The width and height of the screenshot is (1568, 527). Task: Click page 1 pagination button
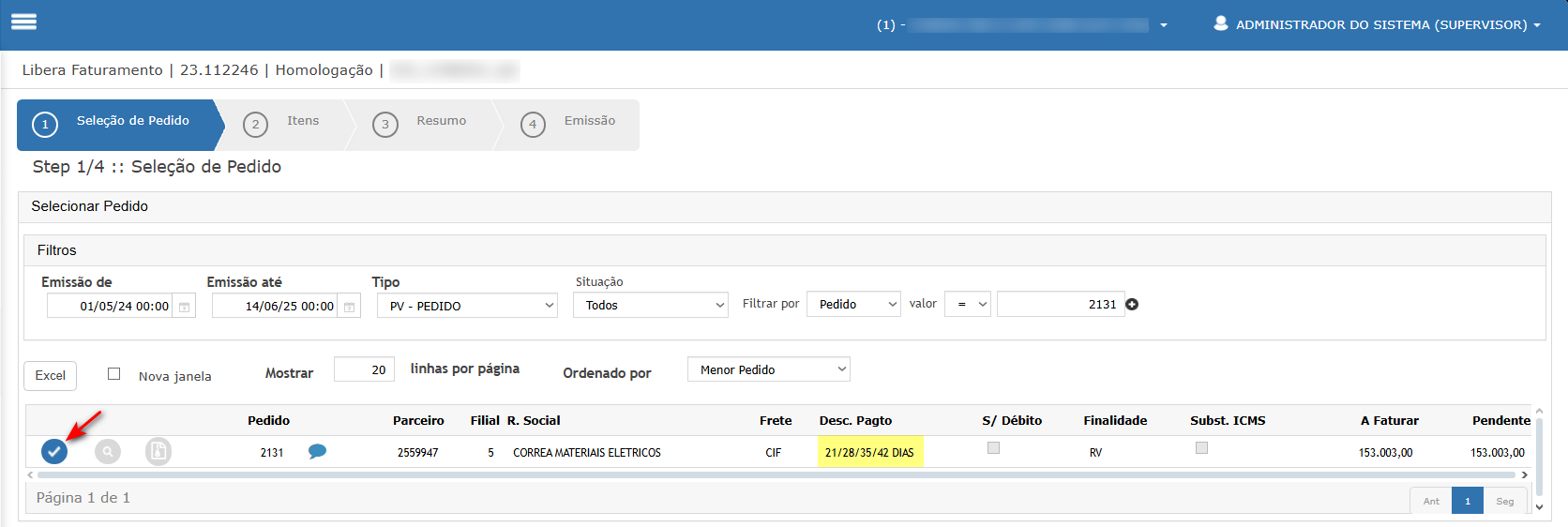pos(1468,501)
